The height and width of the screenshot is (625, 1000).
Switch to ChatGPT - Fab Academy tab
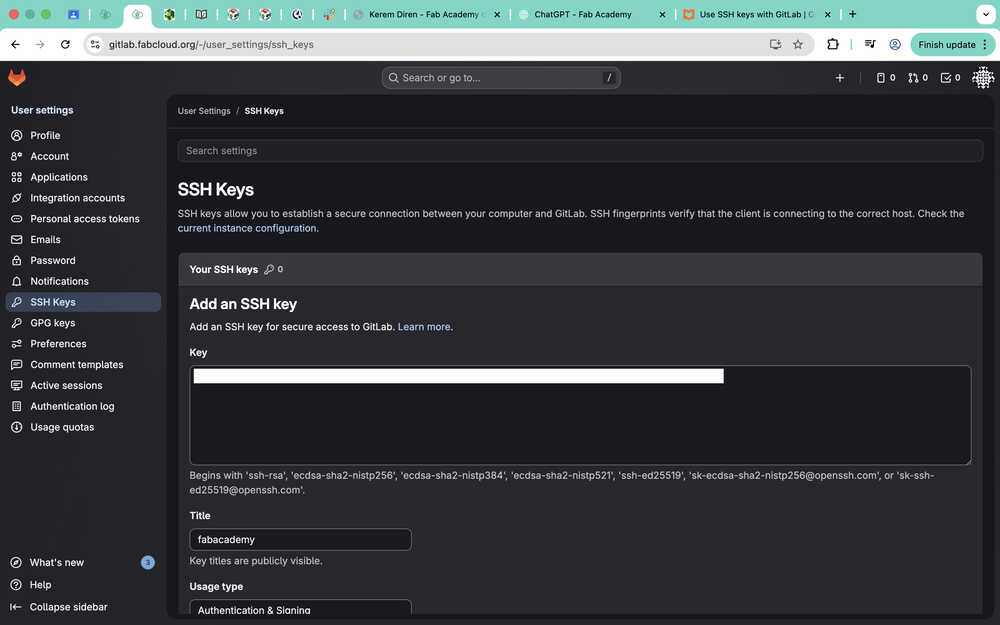(x=582, y=15)
